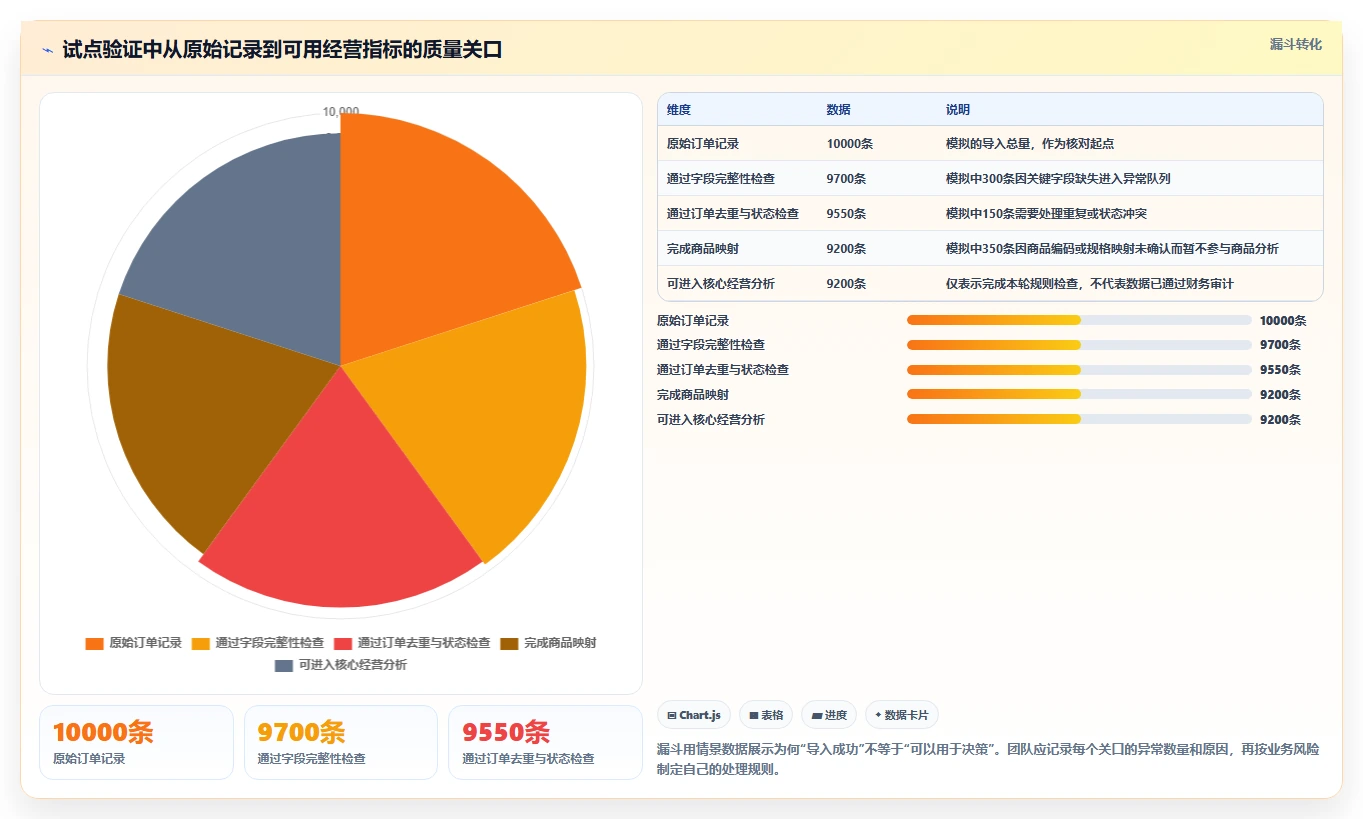Click the 完成商品映射 progress bar
The height and width of the screenshot is (819, 1363).
point(1079,394)
